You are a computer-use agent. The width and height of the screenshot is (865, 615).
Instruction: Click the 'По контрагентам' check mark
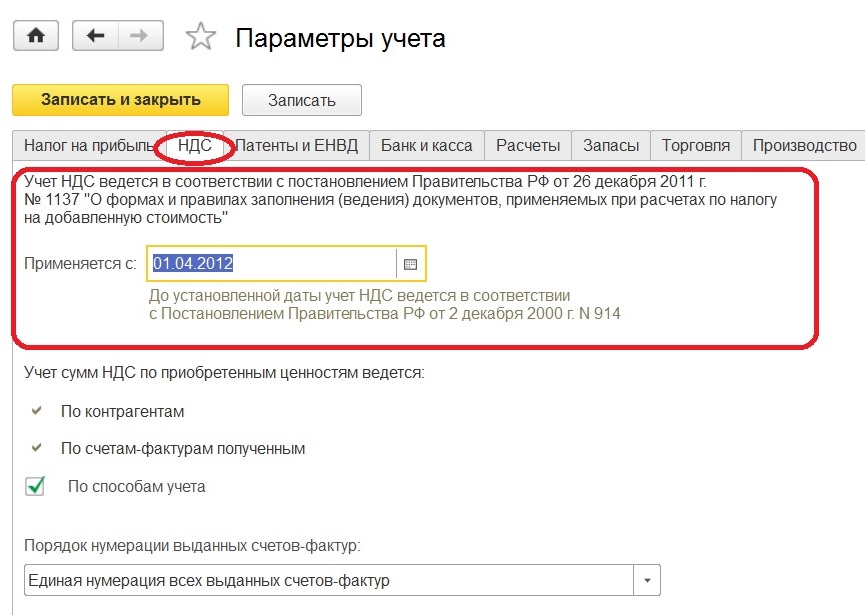click(x=36, y=411)
